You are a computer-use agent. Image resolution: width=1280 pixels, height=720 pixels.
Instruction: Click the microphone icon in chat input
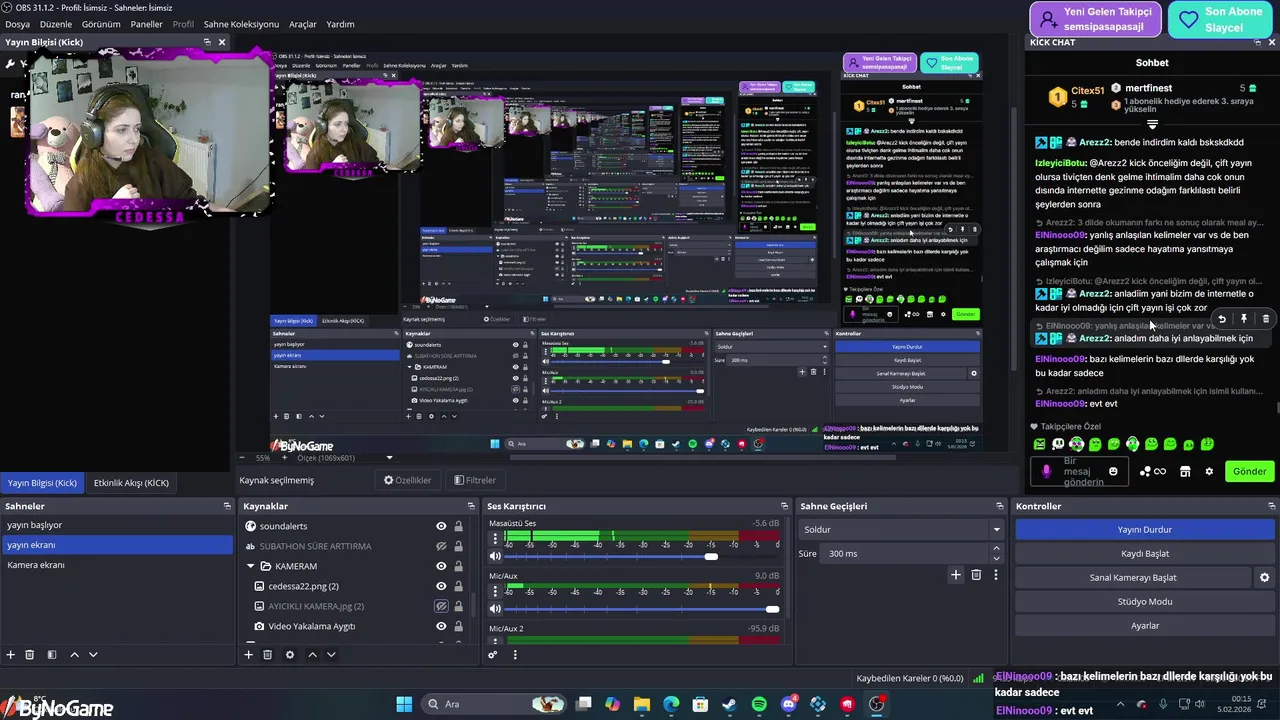pyautogui.click(x=1047, y=471)
